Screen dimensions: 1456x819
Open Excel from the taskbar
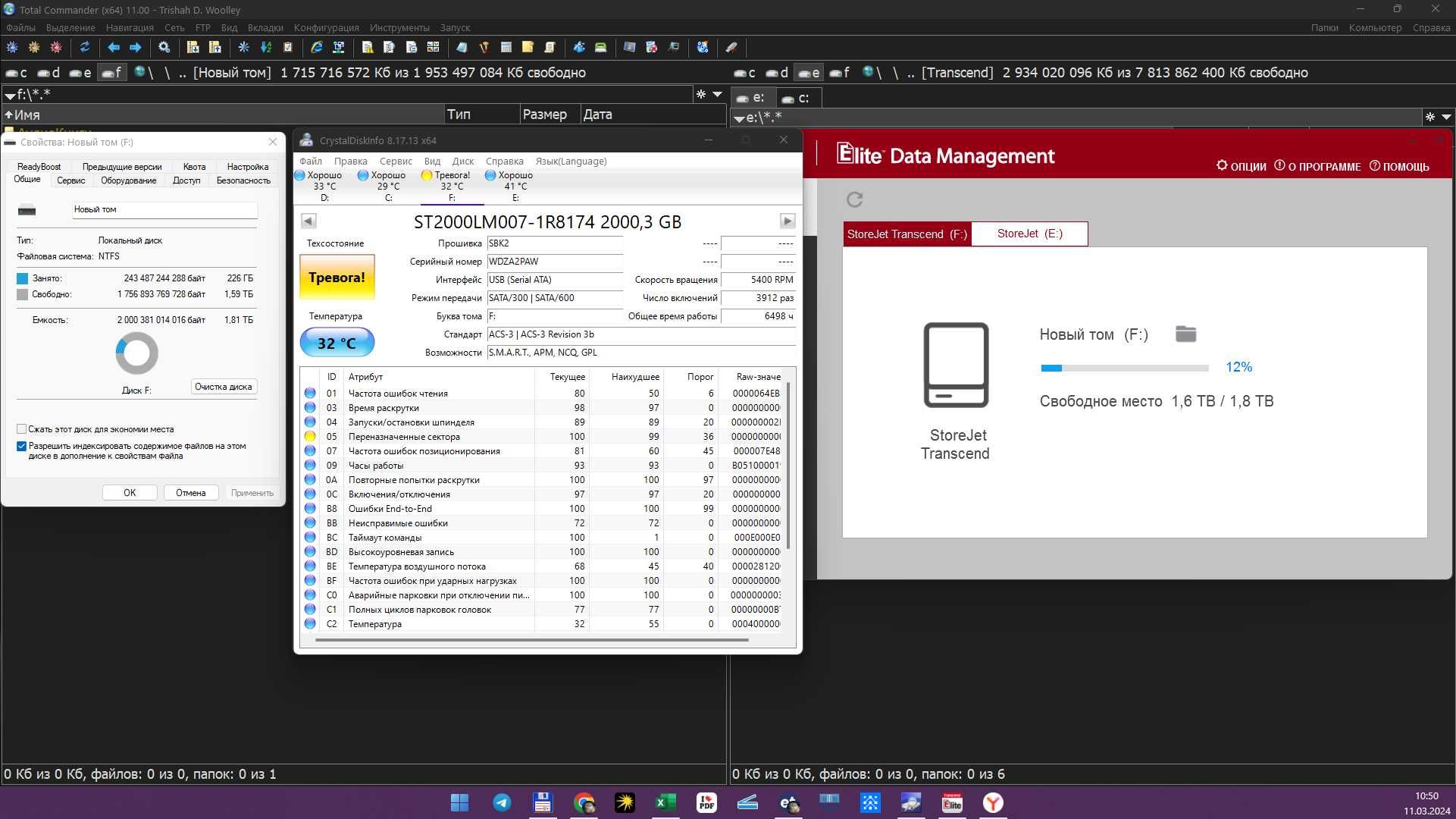point(665,802)
